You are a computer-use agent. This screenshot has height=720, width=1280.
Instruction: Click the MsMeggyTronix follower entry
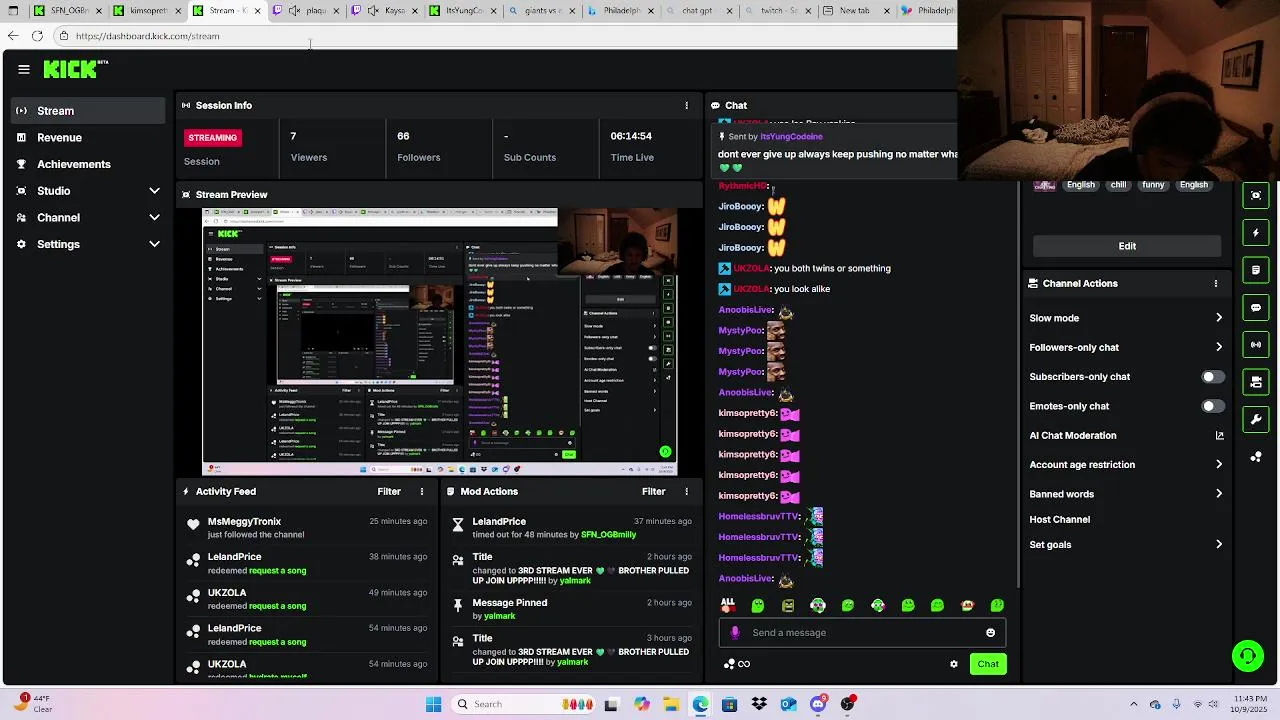308,528
